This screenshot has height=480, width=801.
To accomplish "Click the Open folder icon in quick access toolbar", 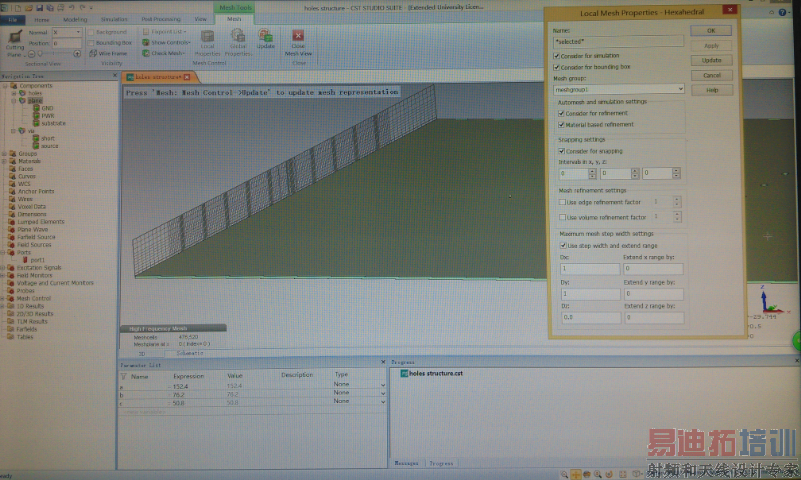I will coord(29,8).
